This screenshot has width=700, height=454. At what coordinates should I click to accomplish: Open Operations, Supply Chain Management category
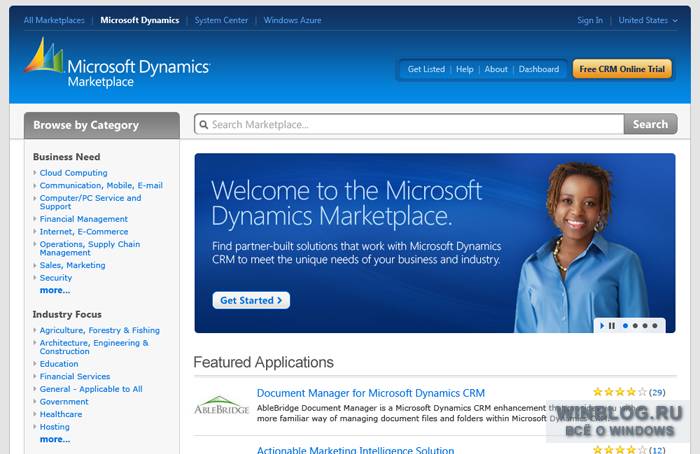[90, 248]
